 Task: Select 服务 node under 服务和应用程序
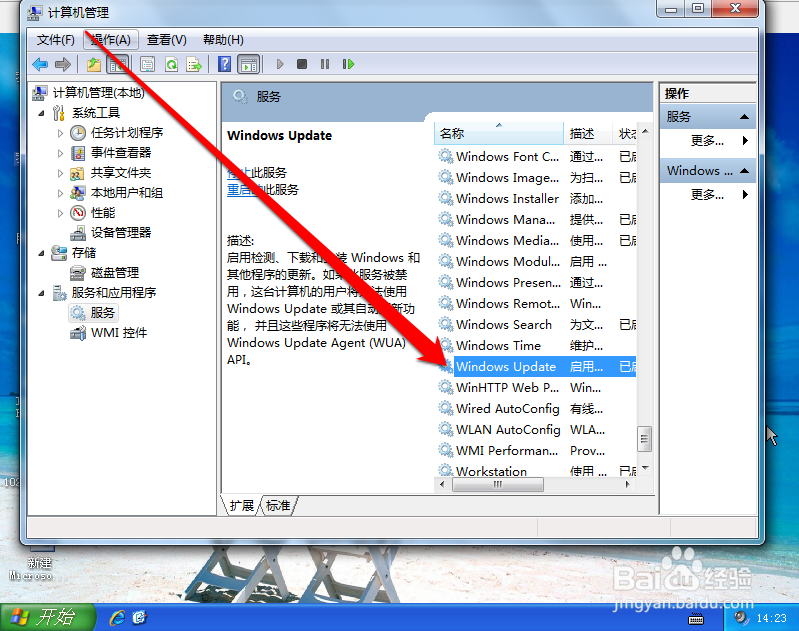click(102, 312)
